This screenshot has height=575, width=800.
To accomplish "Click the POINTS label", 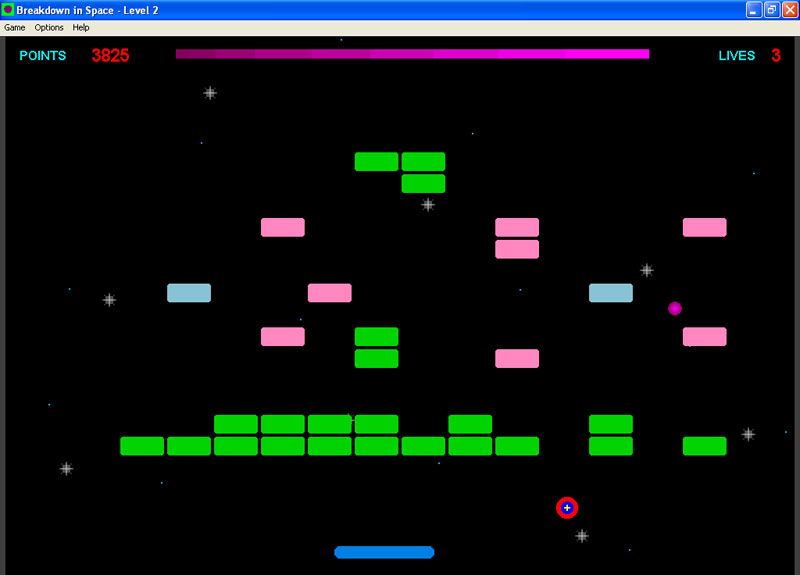I will click(43, 56).
